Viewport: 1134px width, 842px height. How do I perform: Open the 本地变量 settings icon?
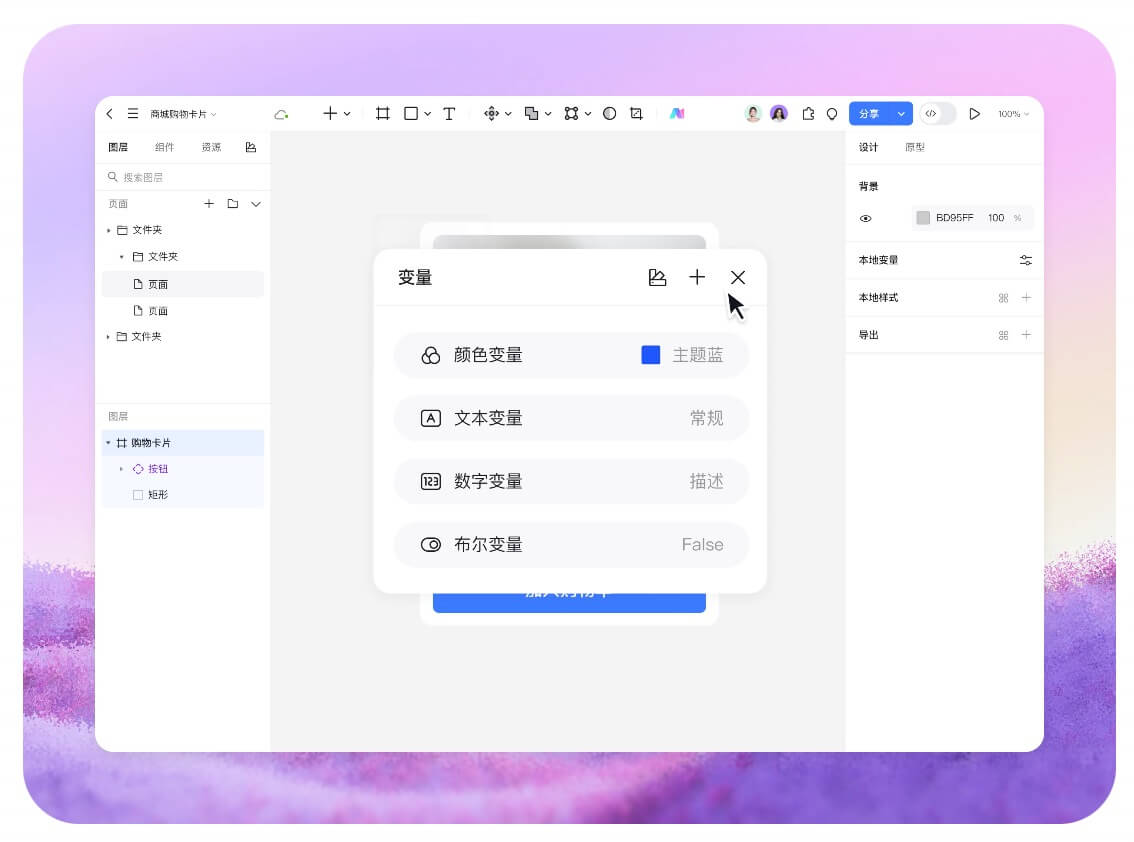pos(1025,259)
